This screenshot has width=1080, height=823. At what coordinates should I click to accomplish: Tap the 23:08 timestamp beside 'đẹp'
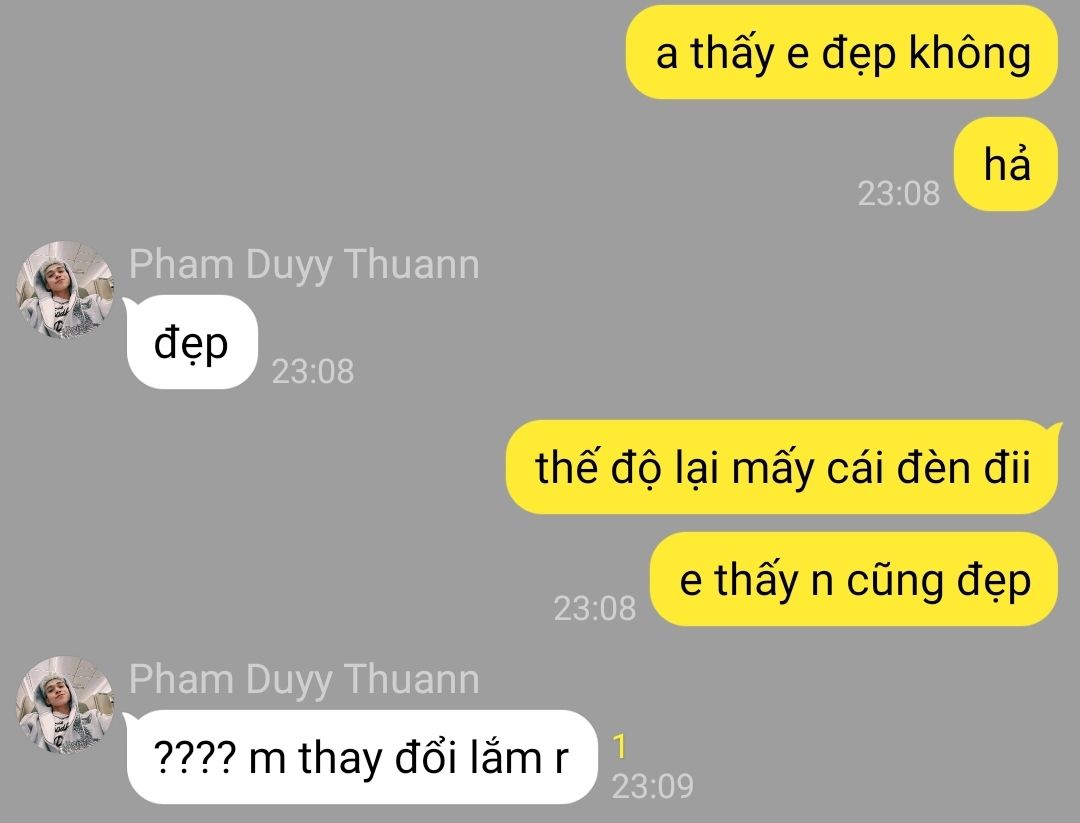point(313,371)
